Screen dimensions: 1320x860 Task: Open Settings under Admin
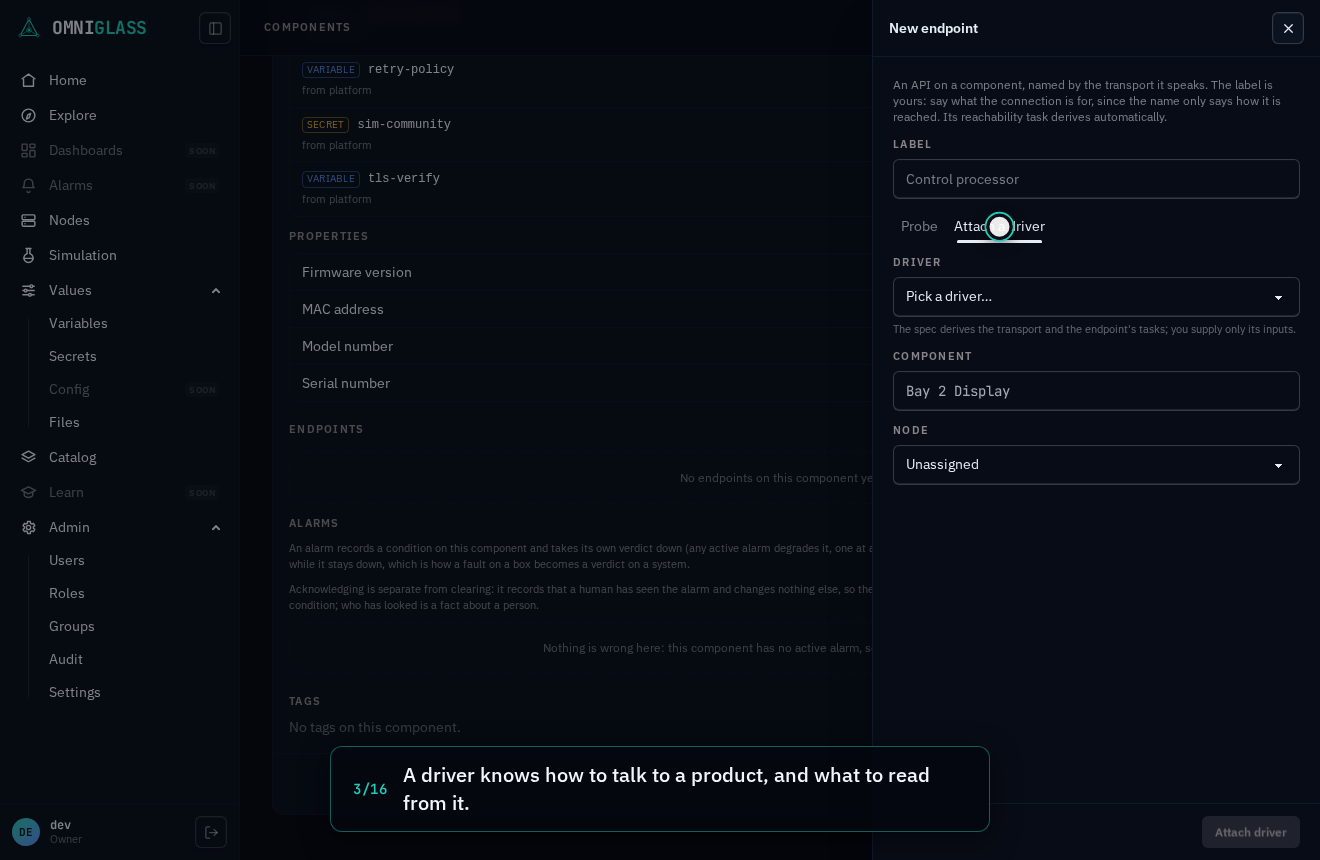click(x=75, y=692)
